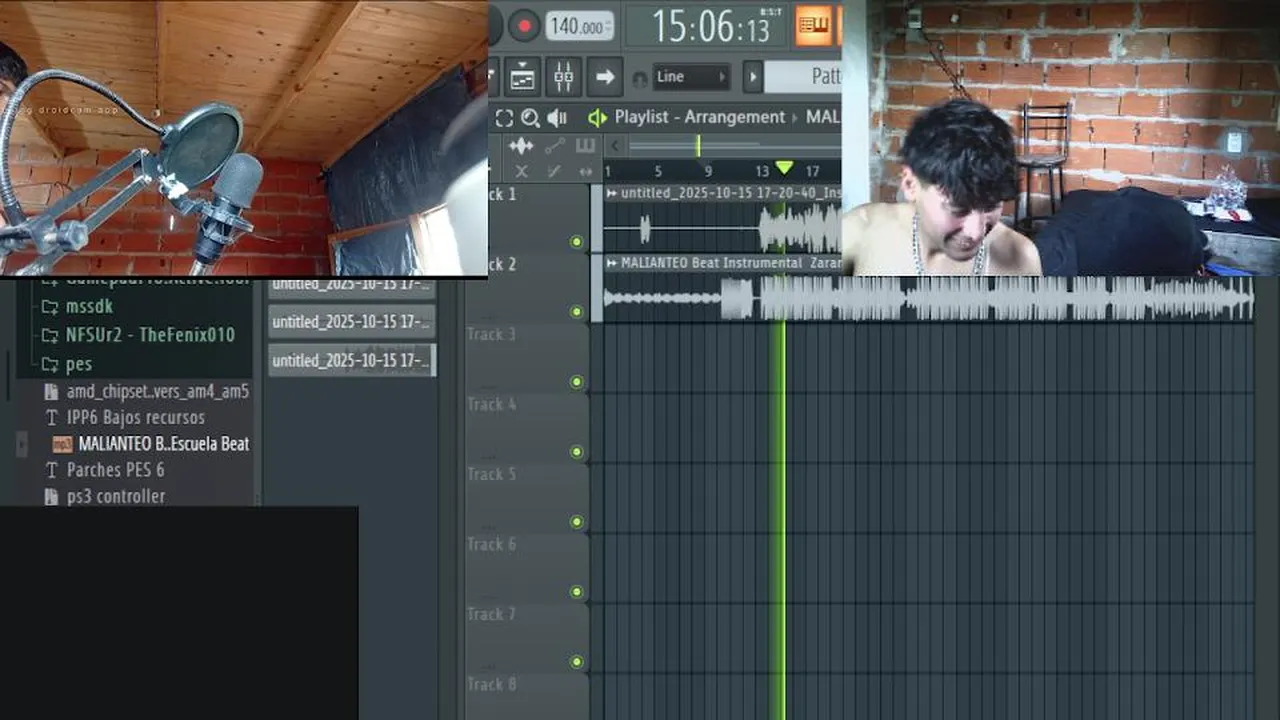Open the channel rack settings icon
The width and height of the screenshot is (1280, 720).
click(x=522, y=76)
